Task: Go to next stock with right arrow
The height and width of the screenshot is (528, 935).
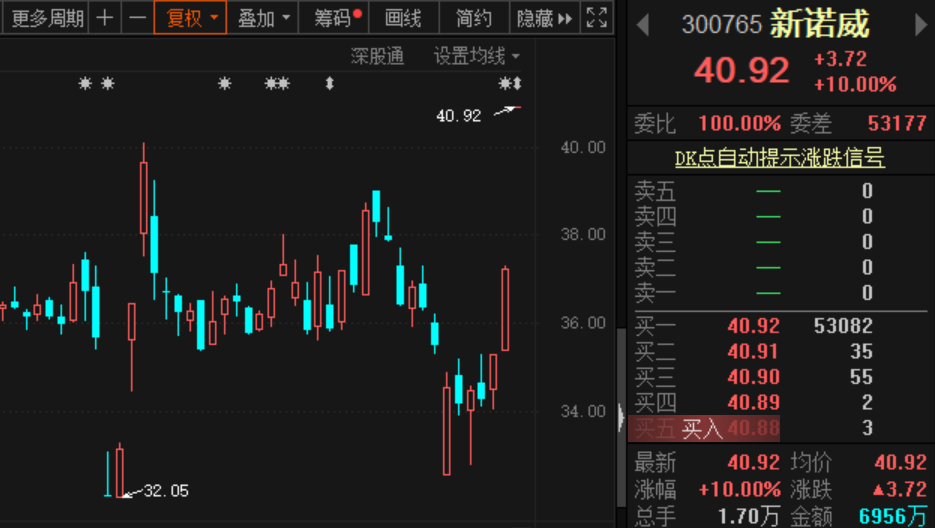Action: coord(921,25)
